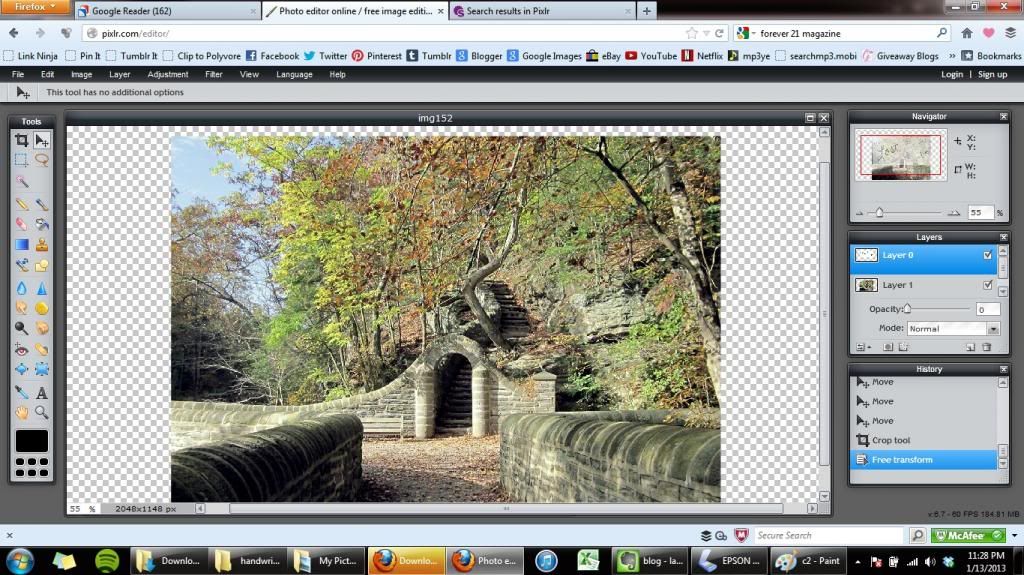Open the Filter menu
Viewport: 1024px width, 575px height.
click(x=213, y=74)
